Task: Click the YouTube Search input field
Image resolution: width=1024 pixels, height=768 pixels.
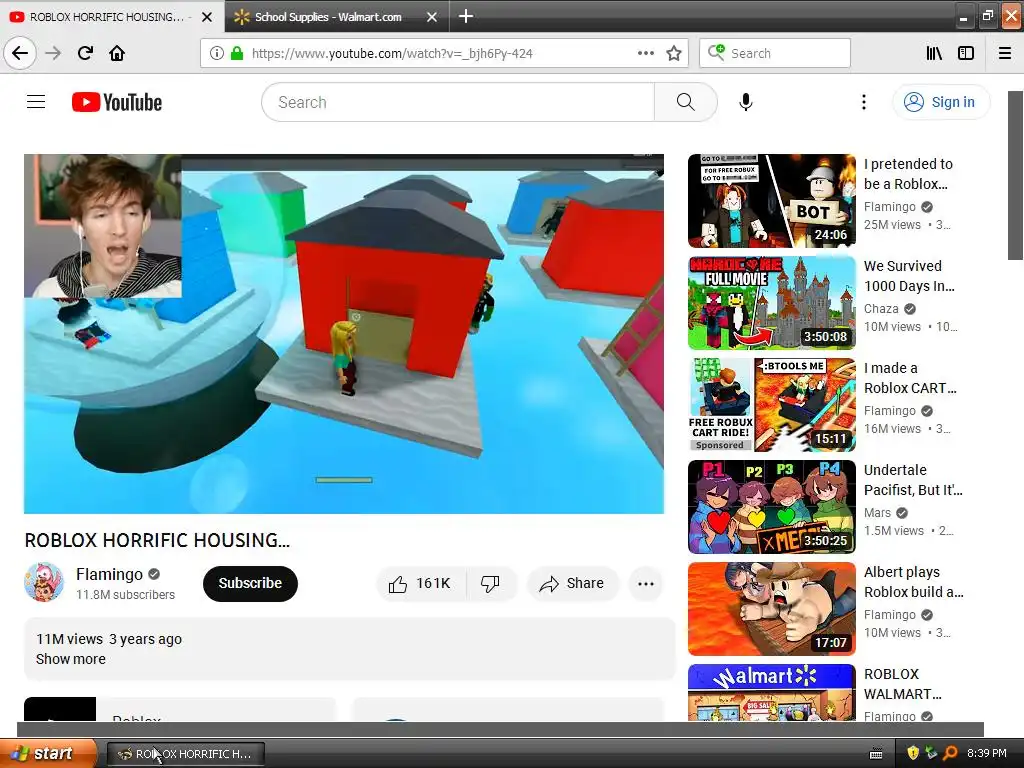Action: tap(458, 102)
